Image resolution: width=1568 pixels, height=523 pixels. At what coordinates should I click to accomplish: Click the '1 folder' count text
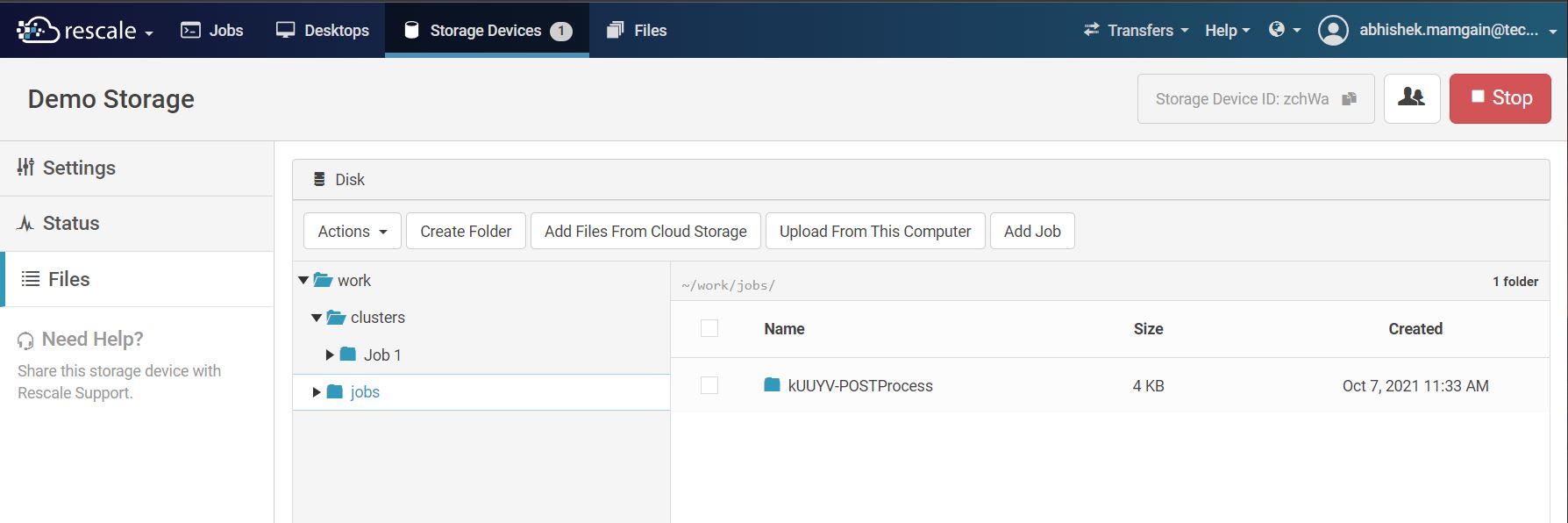(x=1515, y=282)
